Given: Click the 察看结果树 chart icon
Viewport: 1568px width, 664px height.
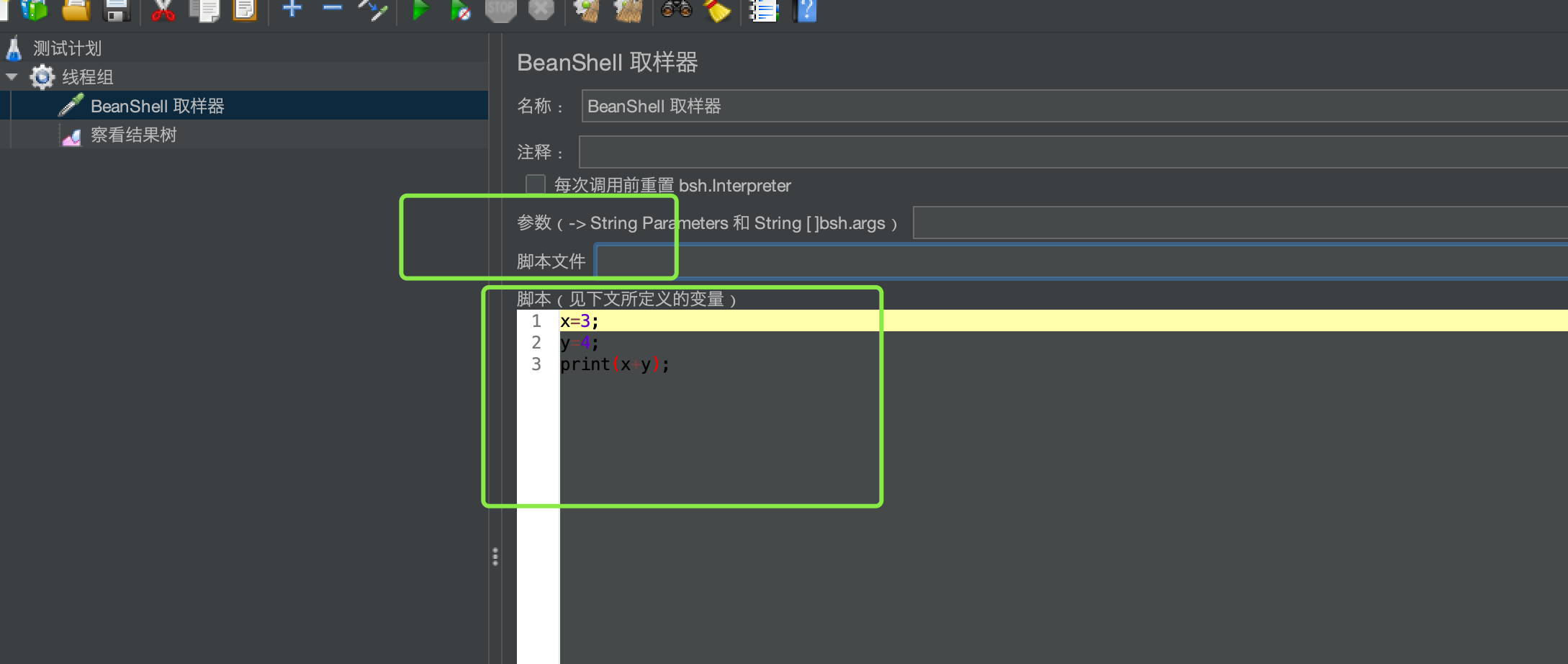Looking at the screenshot, I should click(x=71, y=135).
